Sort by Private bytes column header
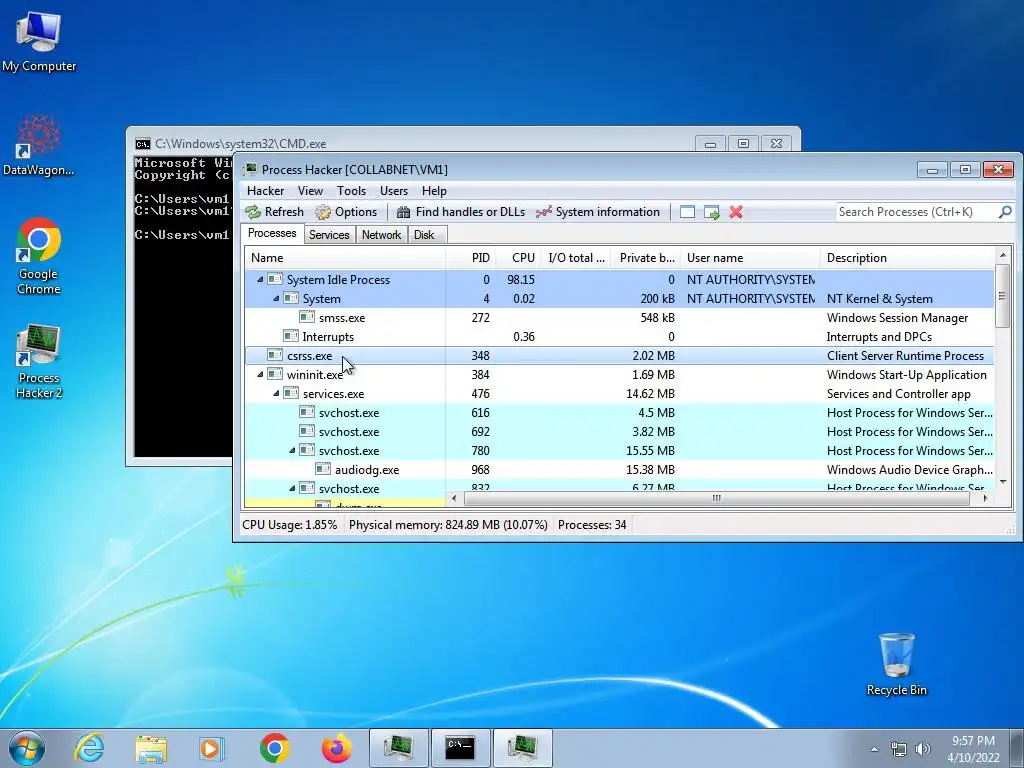The image size is (1024, 768). point(647,258)
